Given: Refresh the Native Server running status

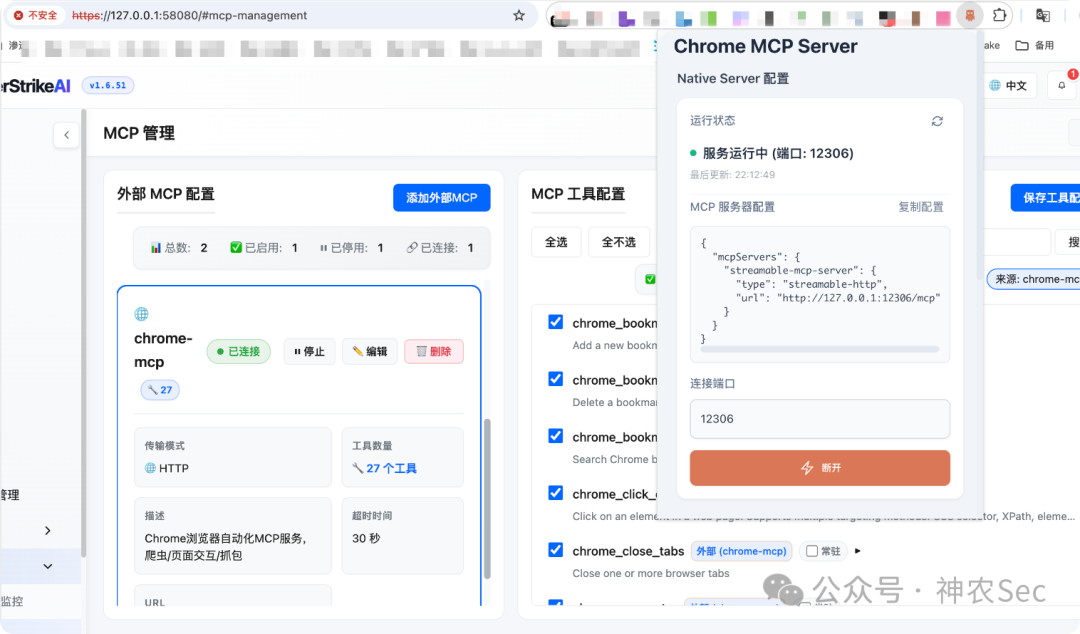Looking at the screenshot, I should (937, 121).
